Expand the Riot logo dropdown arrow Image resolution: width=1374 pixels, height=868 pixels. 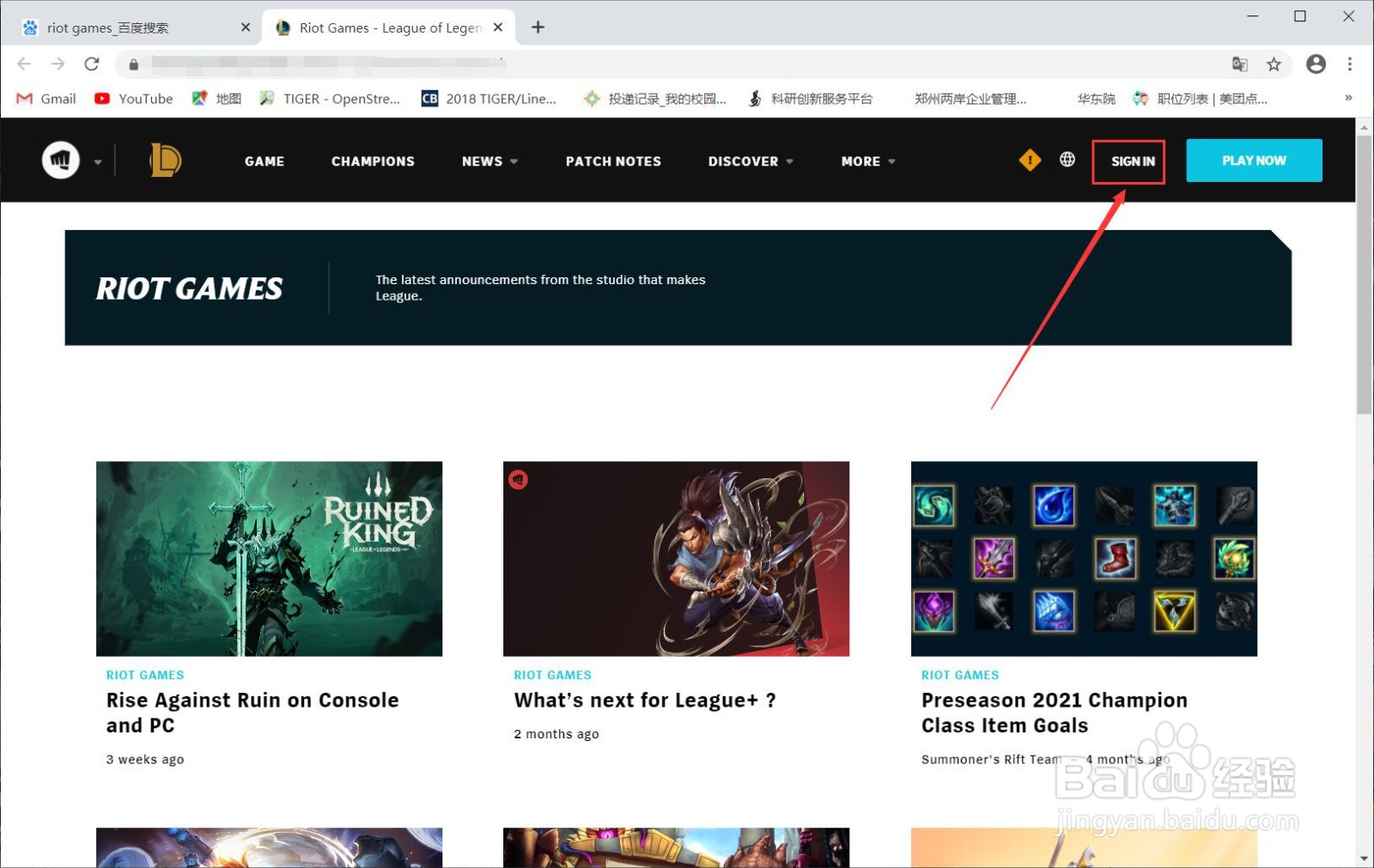(x=98, y=161)
